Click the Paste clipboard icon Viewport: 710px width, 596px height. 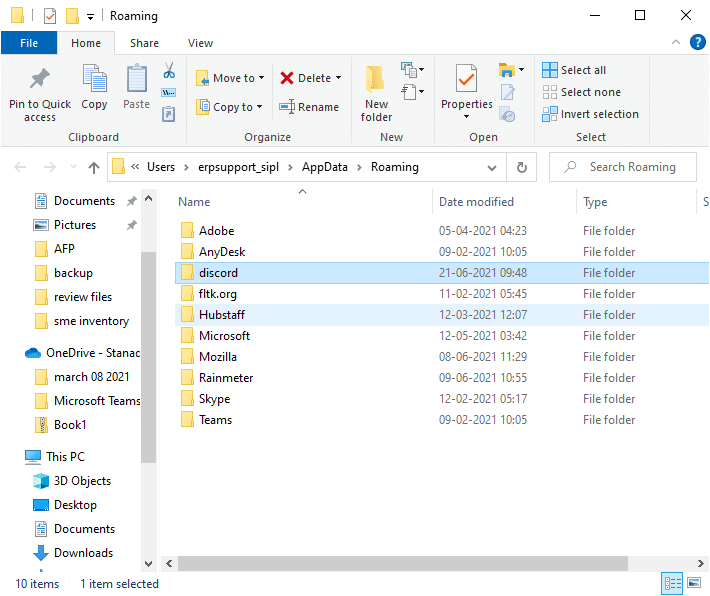136,78
